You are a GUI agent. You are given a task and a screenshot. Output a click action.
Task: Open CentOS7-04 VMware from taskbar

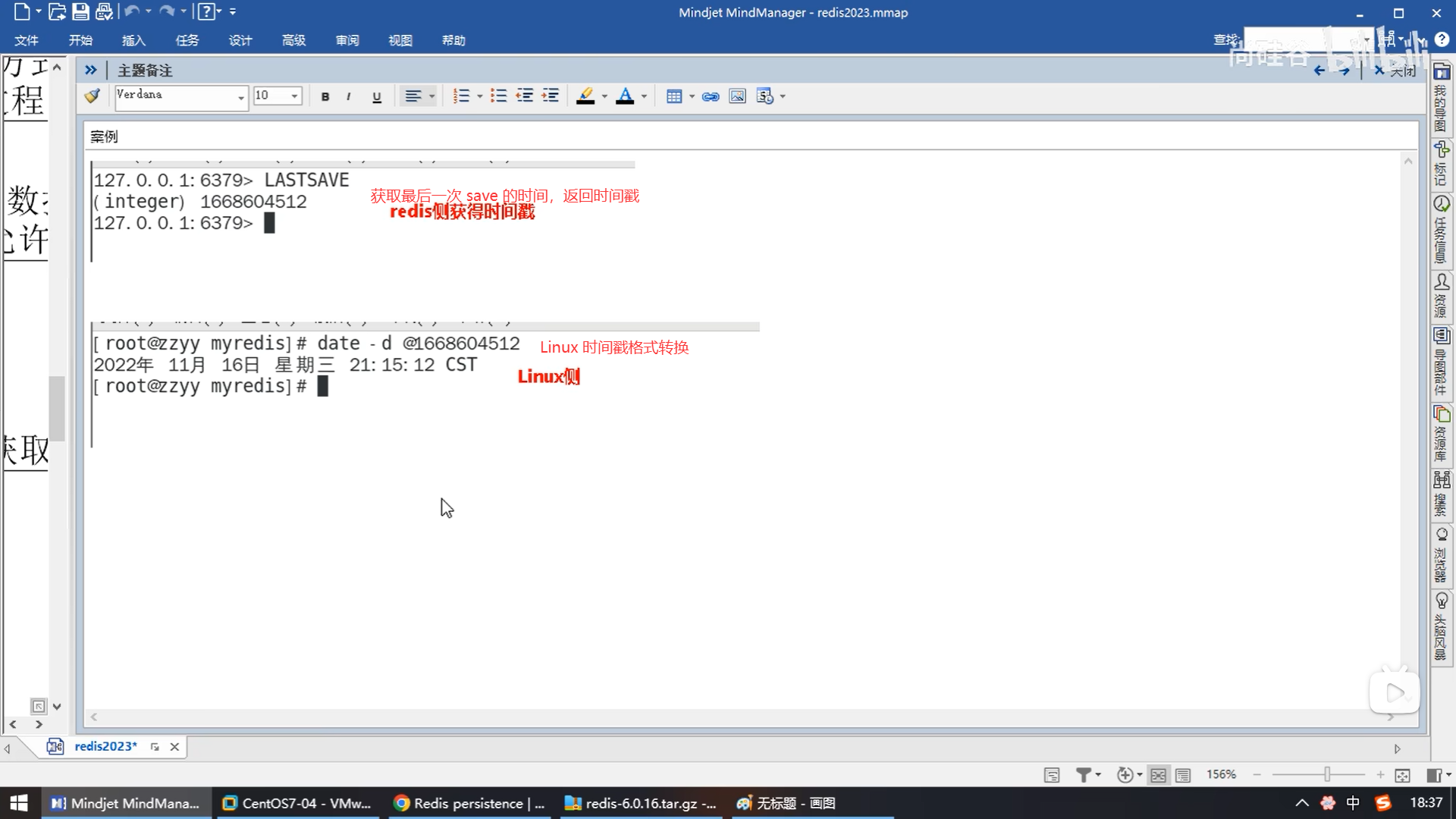[297, 803]
